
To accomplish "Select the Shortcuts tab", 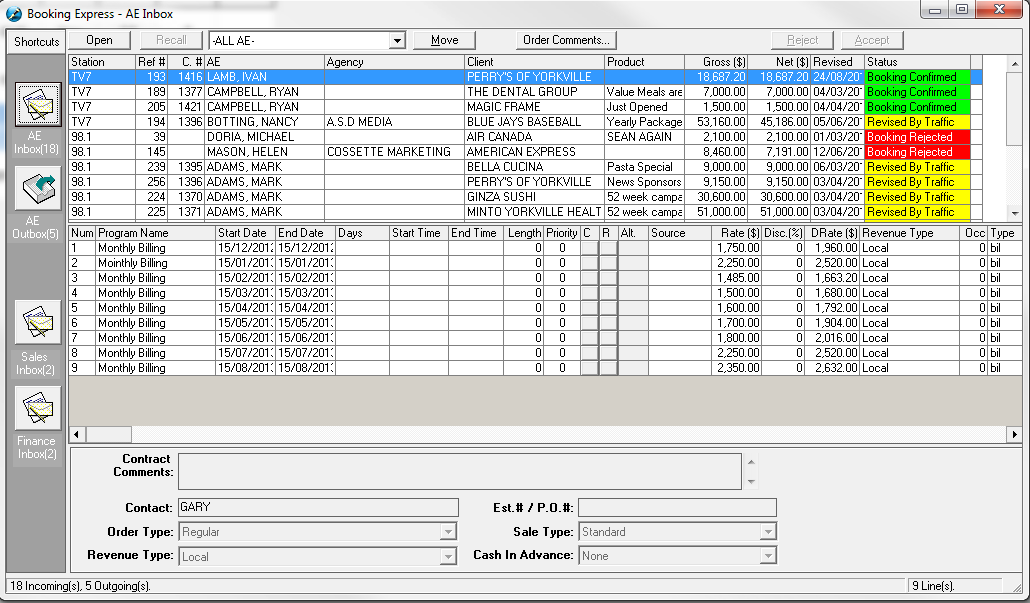I will click(x=37, y=42).
